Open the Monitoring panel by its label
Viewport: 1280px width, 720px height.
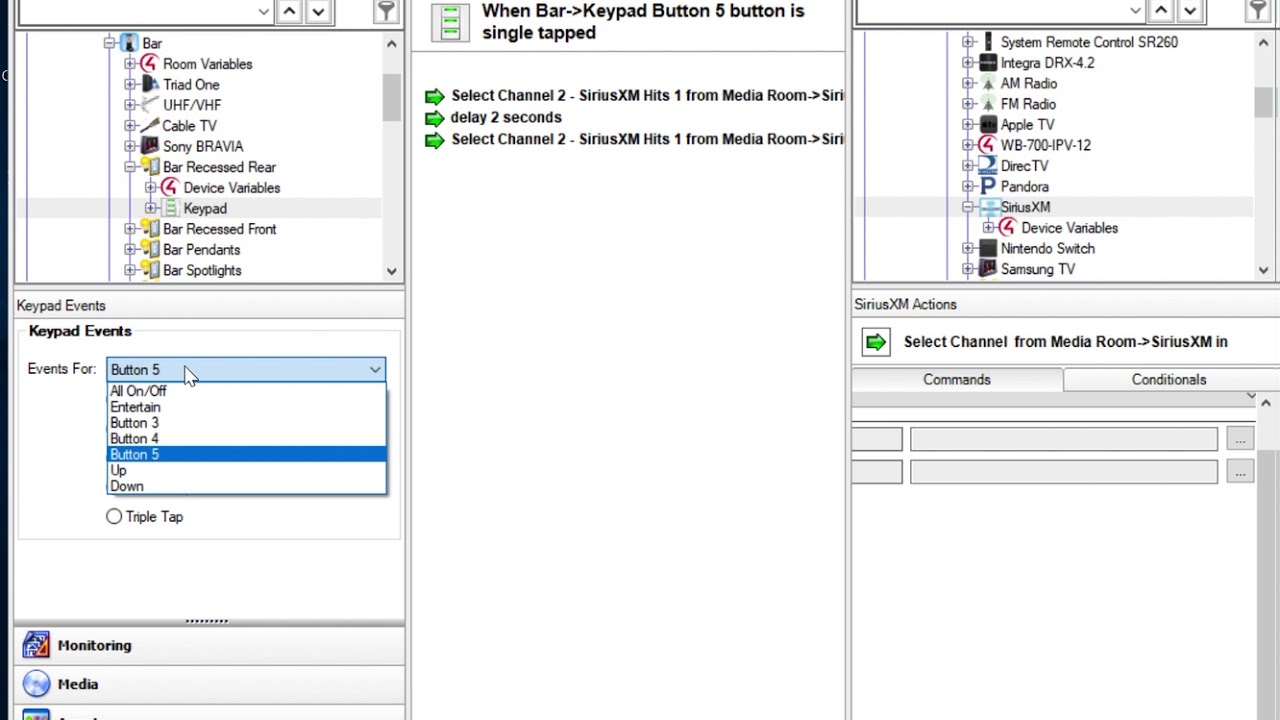94,645
